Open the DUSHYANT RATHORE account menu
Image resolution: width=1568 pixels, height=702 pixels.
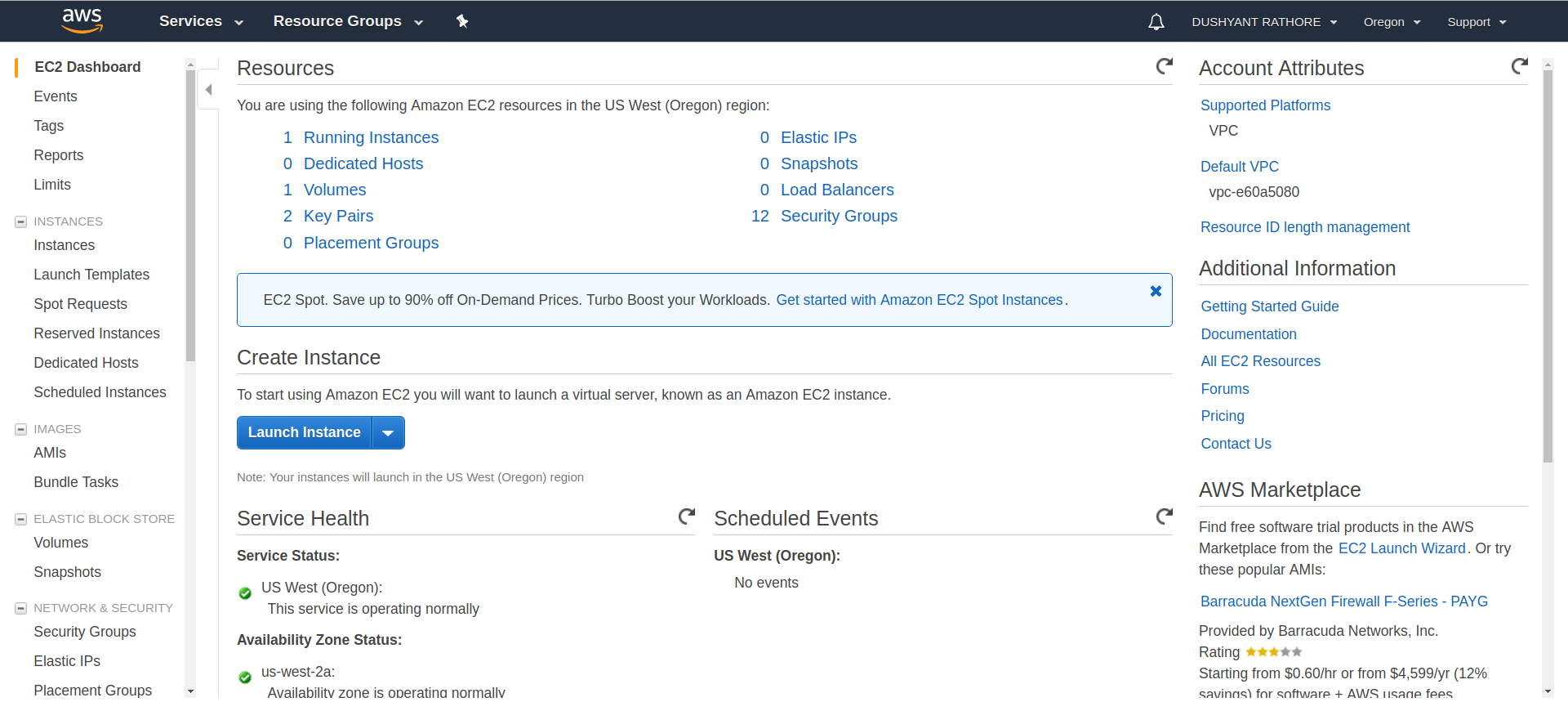point(1264,22)
